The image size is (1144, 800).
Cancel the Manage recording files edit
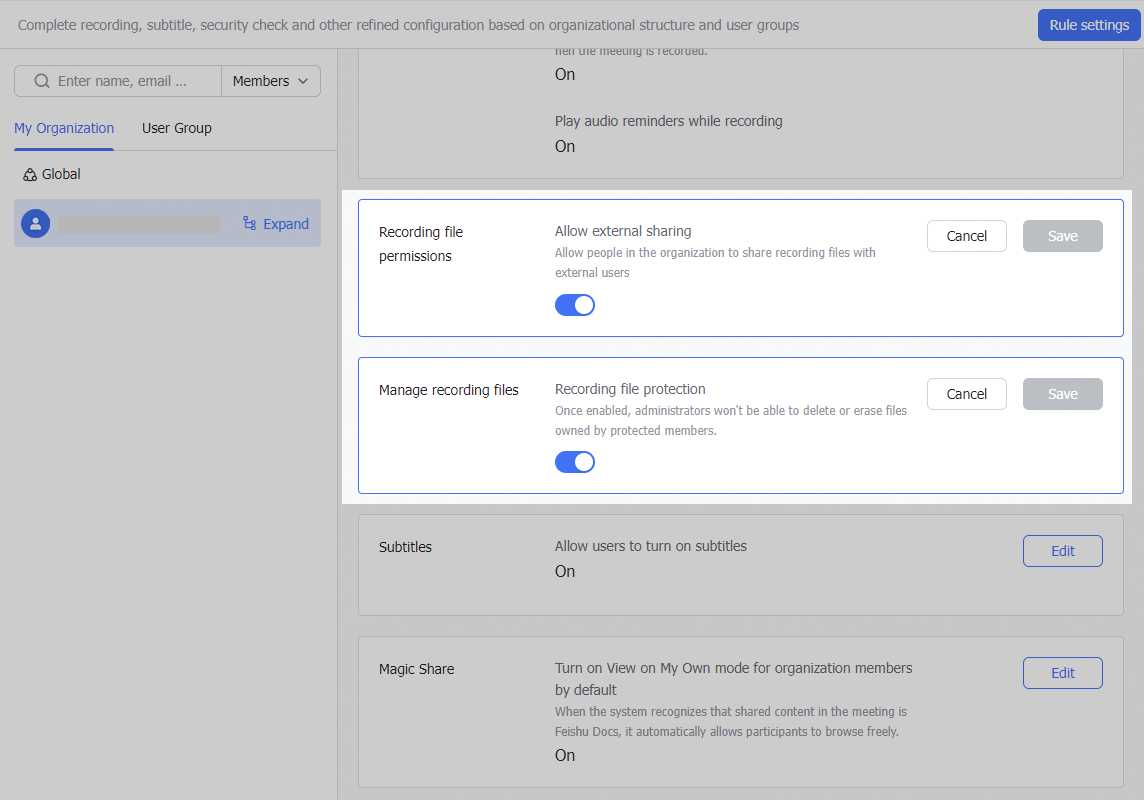(967, 394)
